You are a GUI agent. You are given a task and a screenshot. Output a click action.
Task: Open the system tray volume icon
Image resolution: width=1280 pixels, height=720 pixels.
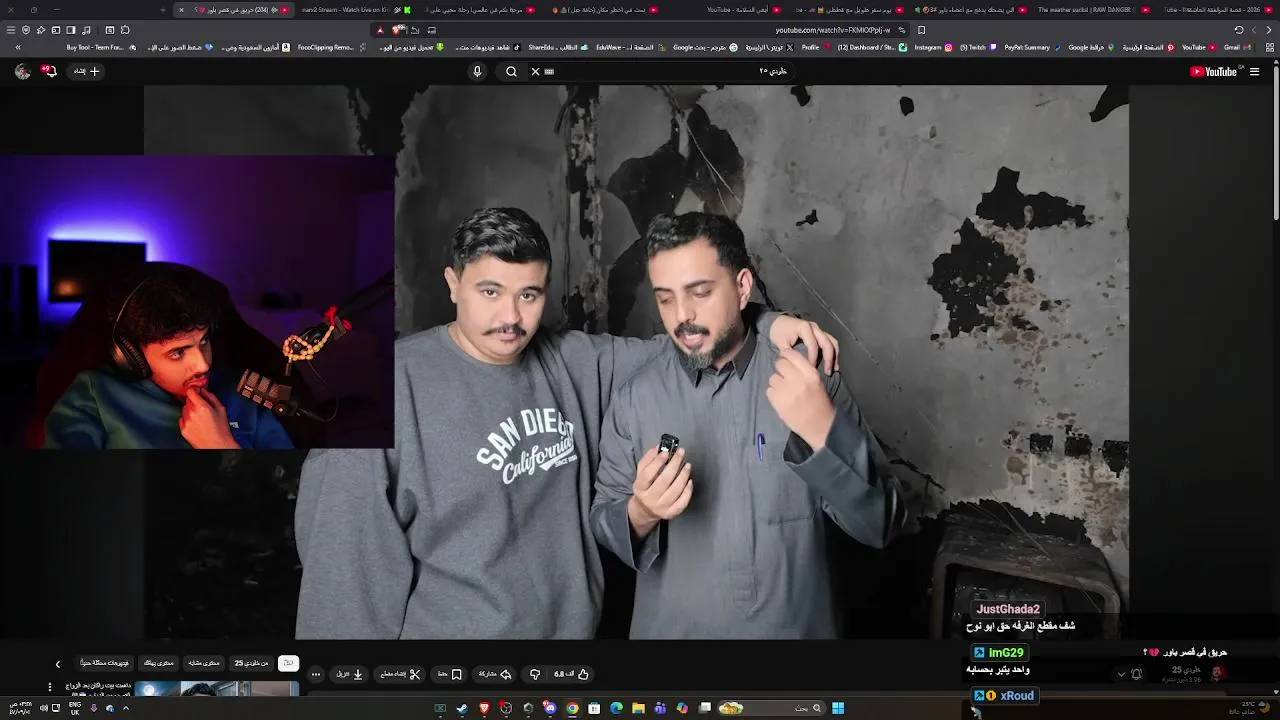[43, 708]
